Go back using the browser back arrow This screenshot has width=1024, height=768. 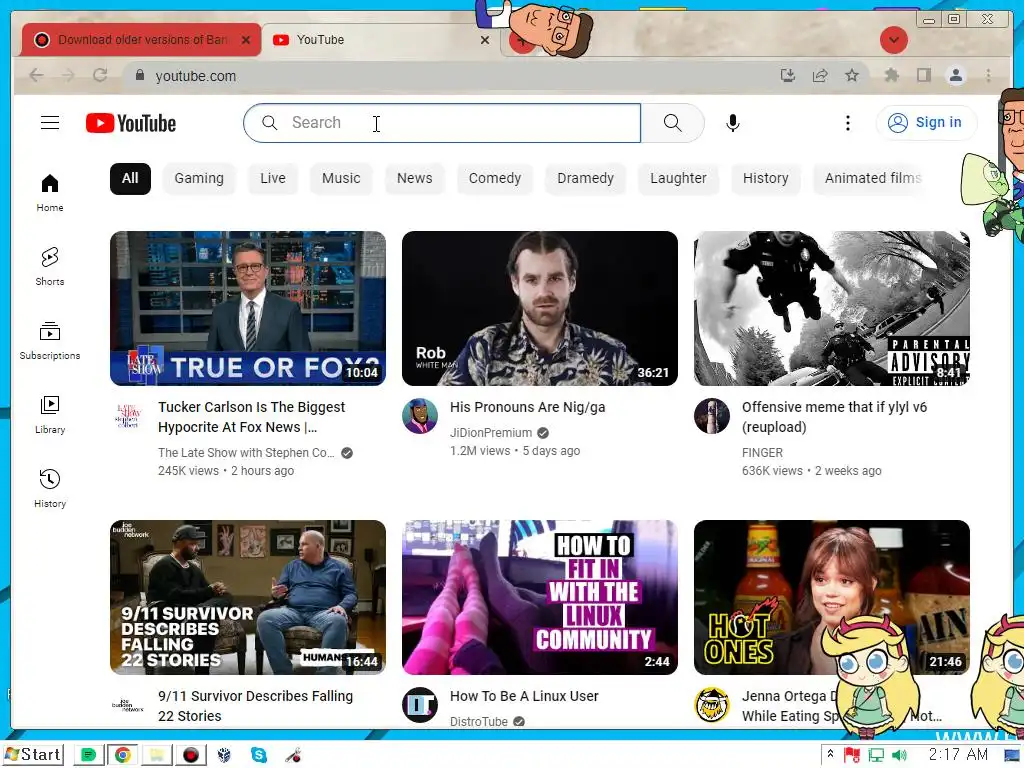coord(37,76)
